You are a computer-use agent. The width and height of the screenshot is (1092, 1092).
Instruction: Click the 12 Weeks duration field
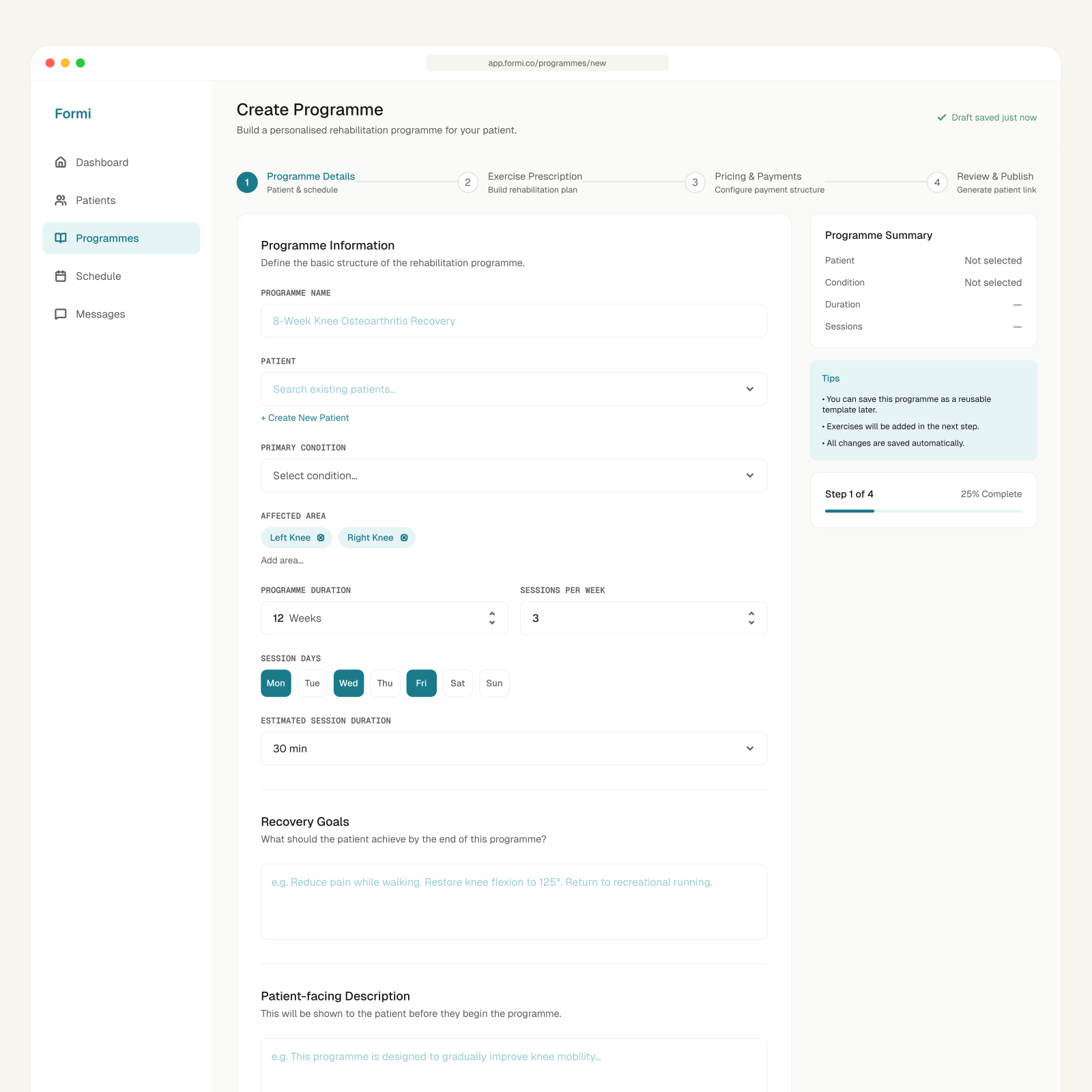384,618
